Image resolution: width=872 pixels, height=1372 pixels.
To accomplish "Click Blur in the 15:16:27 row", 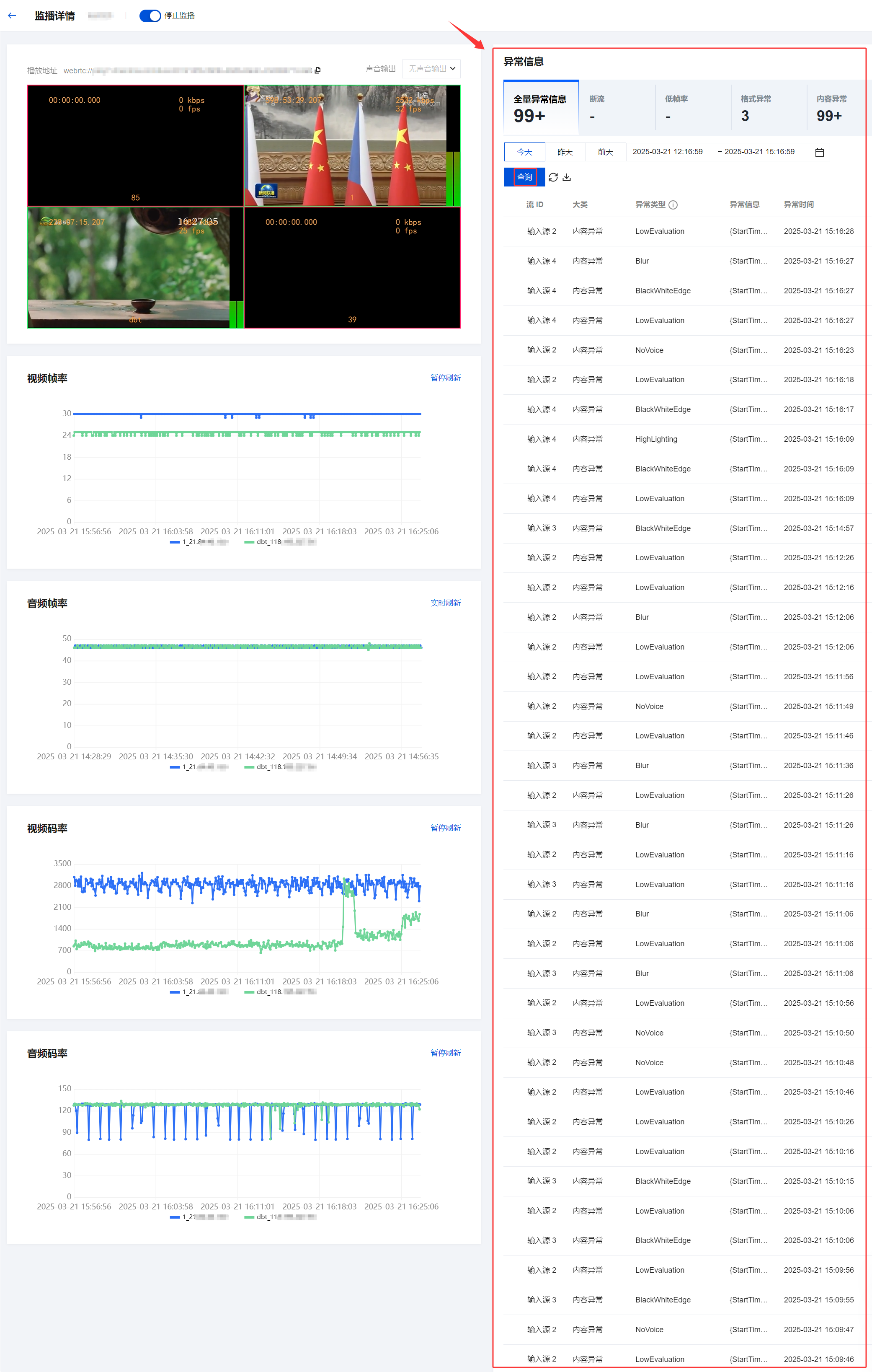I will [642, 261].
